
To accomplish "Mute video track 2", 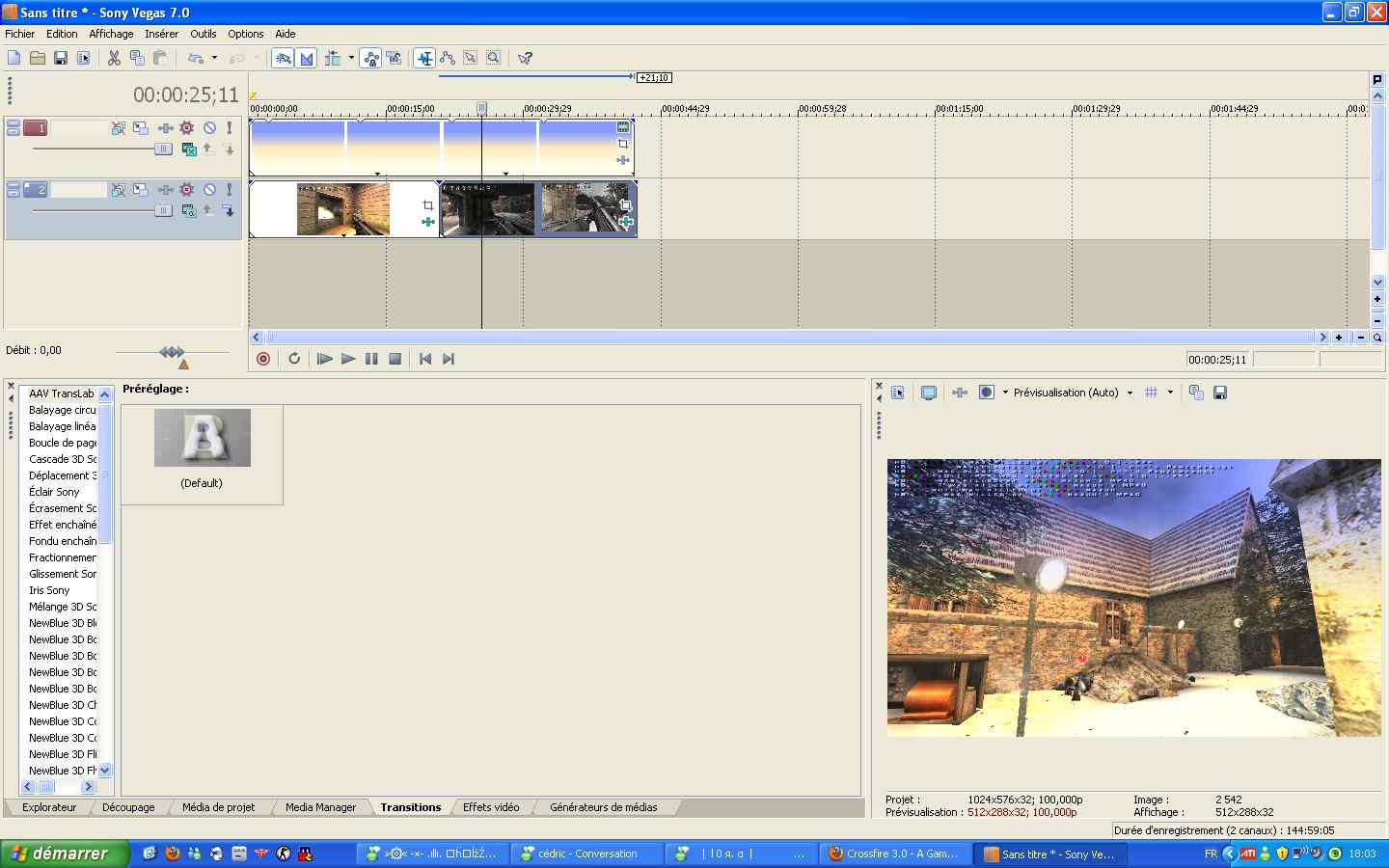I will pos(209,190).
